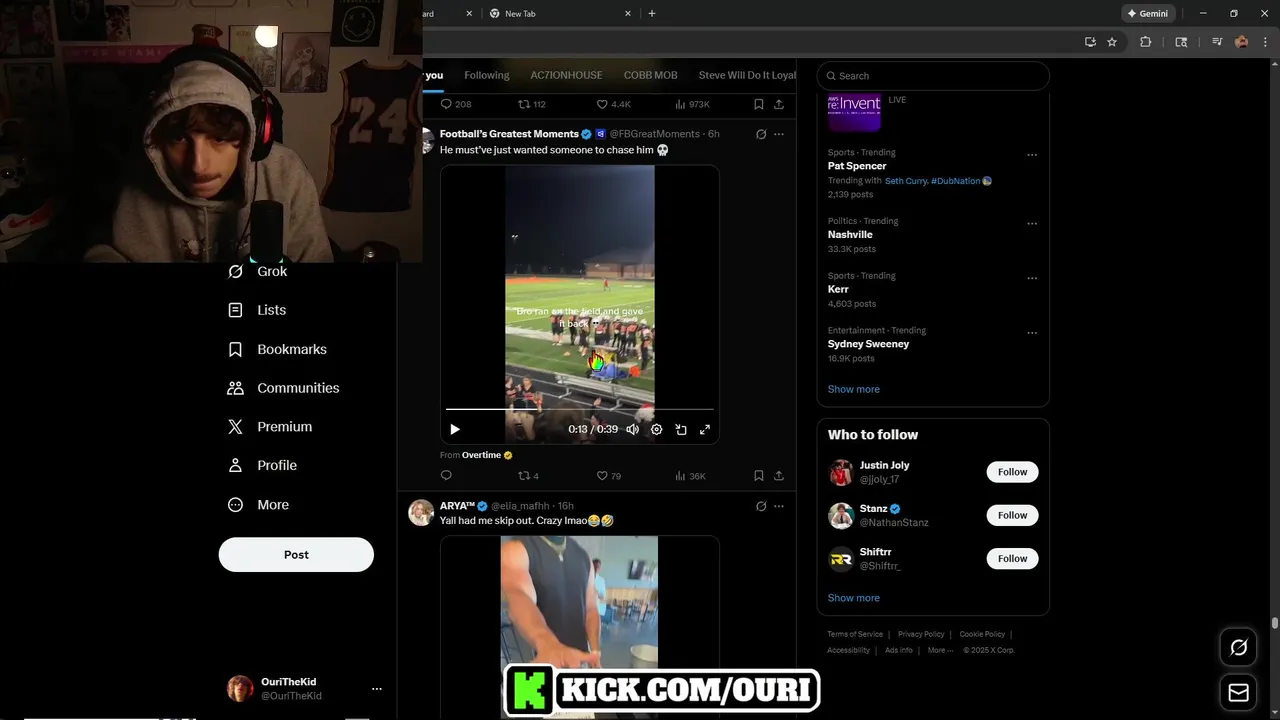Switch to the COBB MOB tab
The image size is (1280, 720).
[650, 75]
